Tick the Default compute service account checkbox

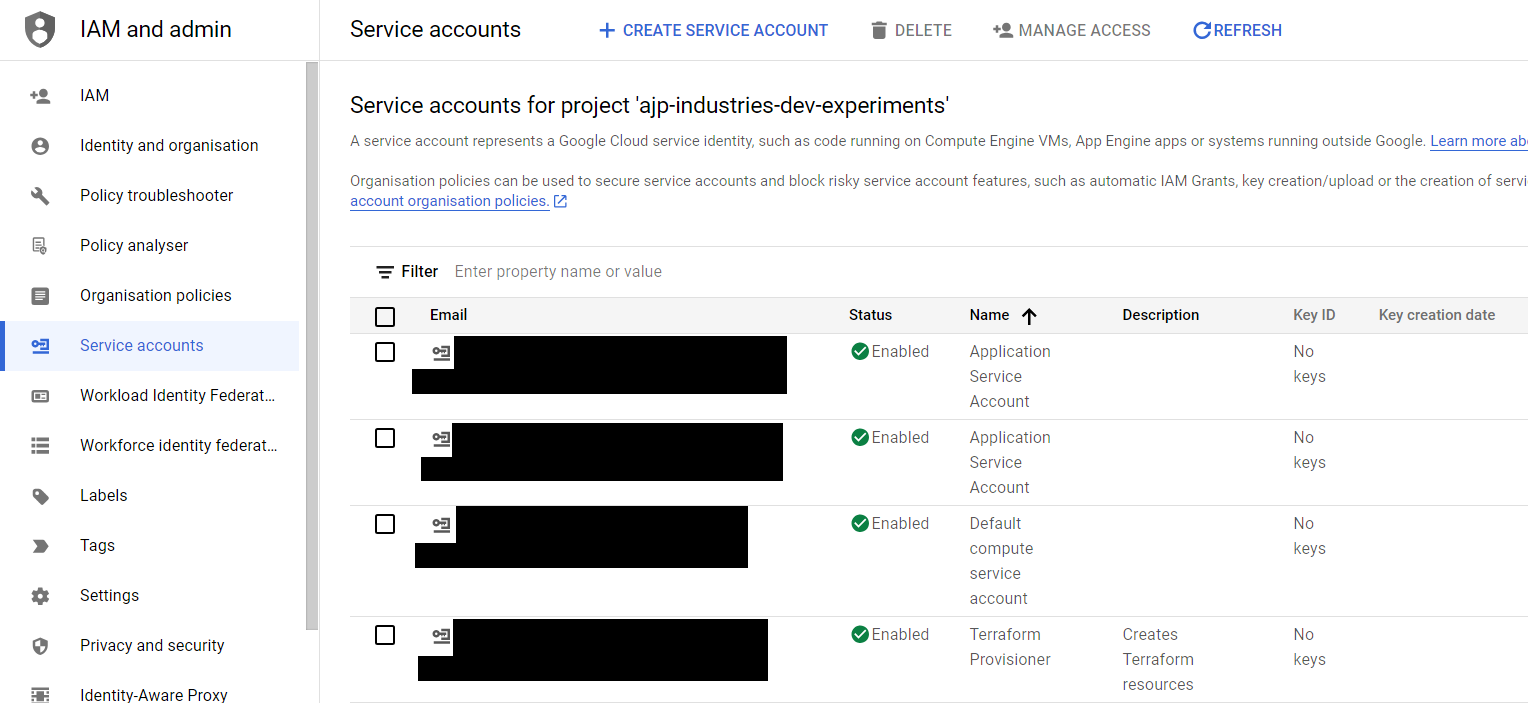tap(385, 524)
